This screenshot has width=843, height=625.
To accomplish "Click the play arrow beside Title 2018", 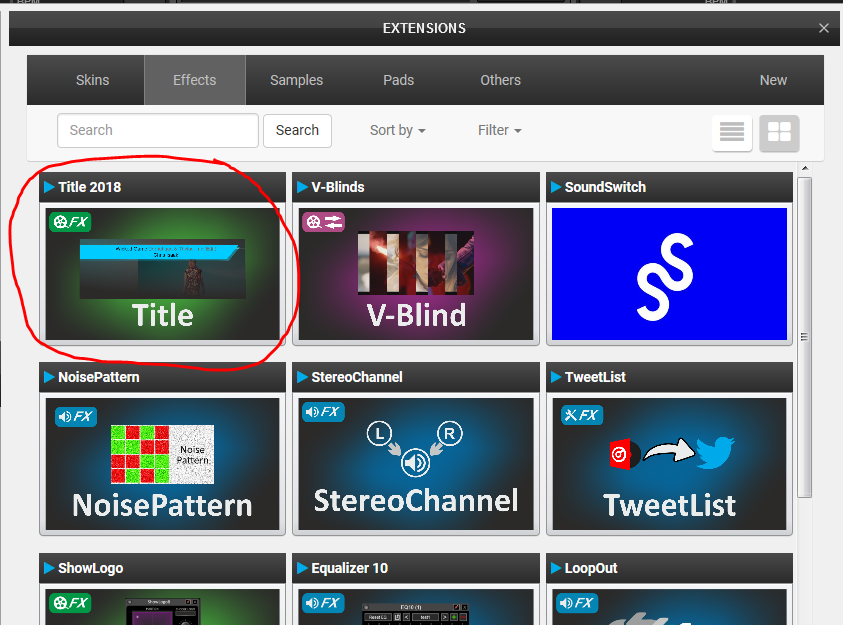I will tap(49, 187).
